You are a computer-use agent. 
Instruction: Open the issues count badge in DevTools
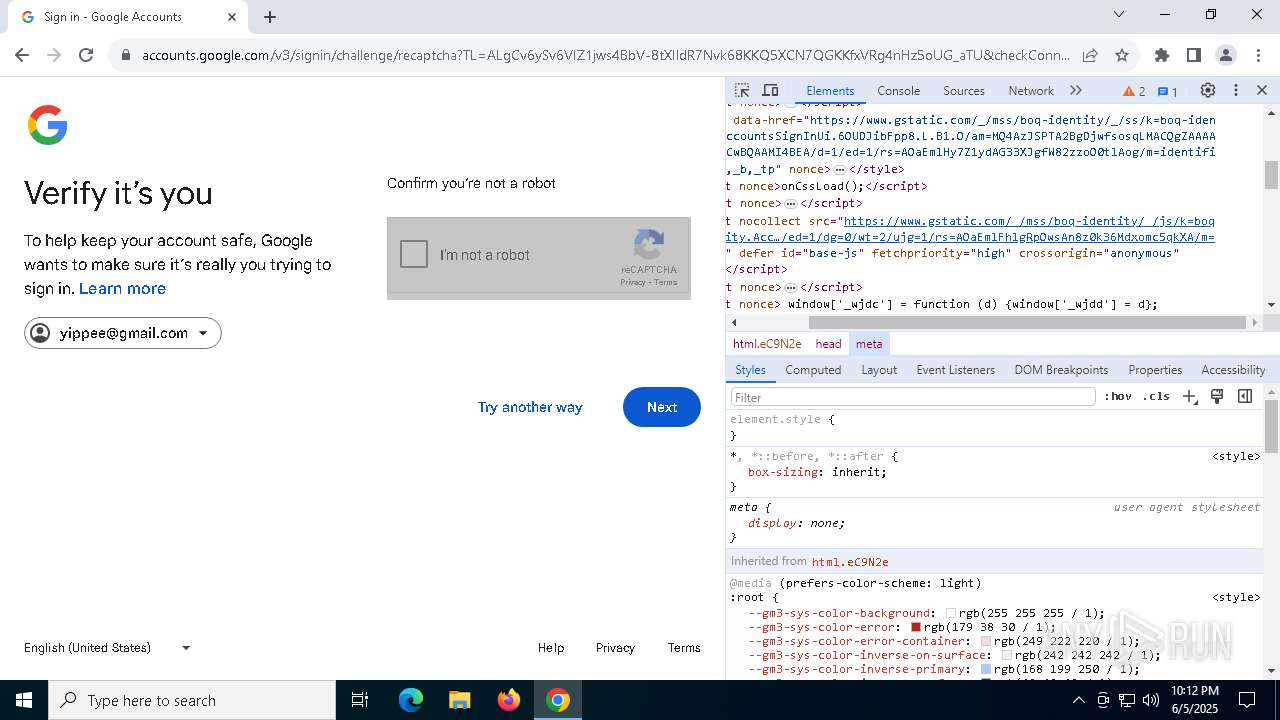1168,91
